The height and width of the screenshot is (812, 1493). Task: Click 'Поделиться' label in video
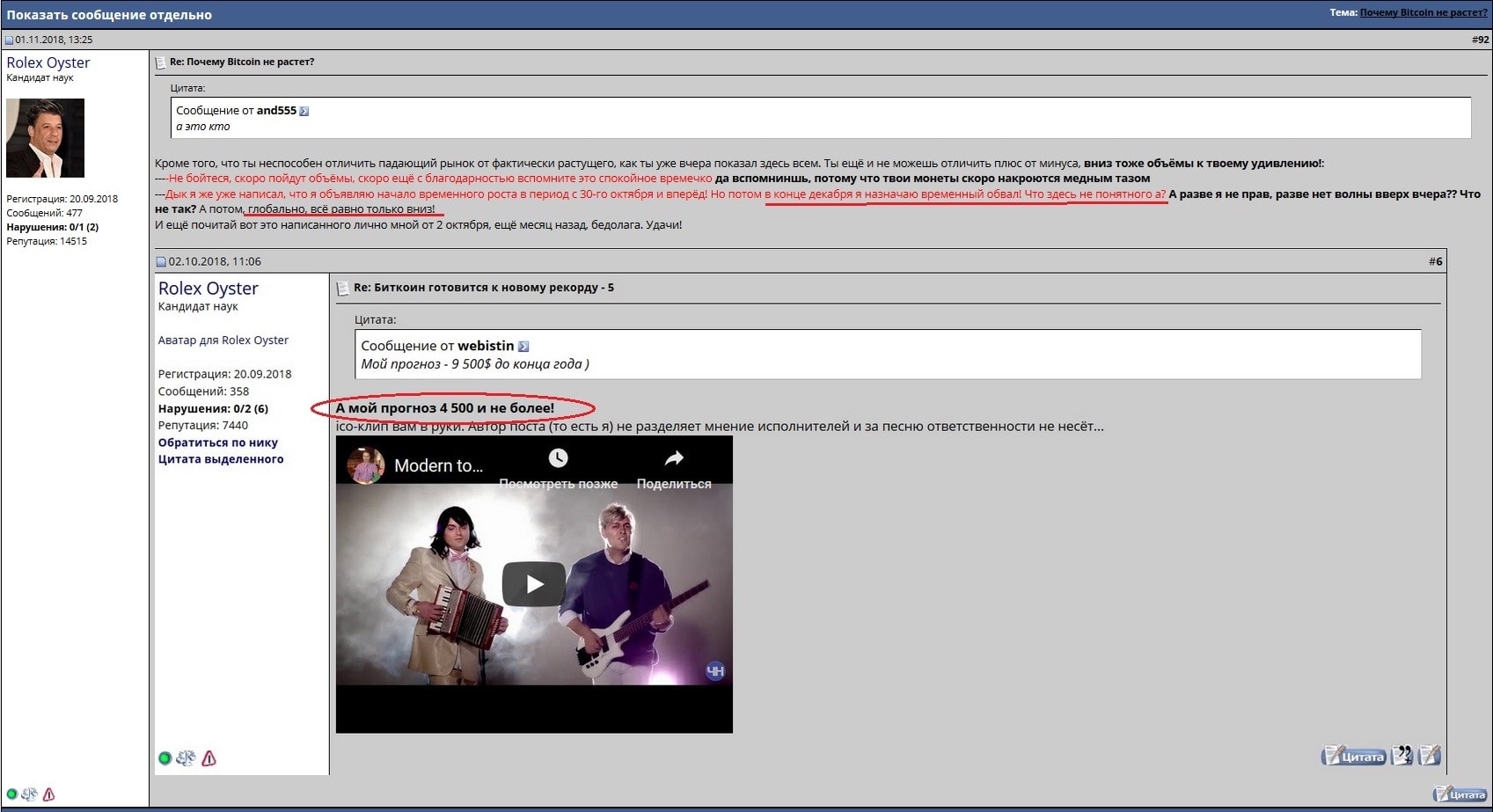point(674,484)
